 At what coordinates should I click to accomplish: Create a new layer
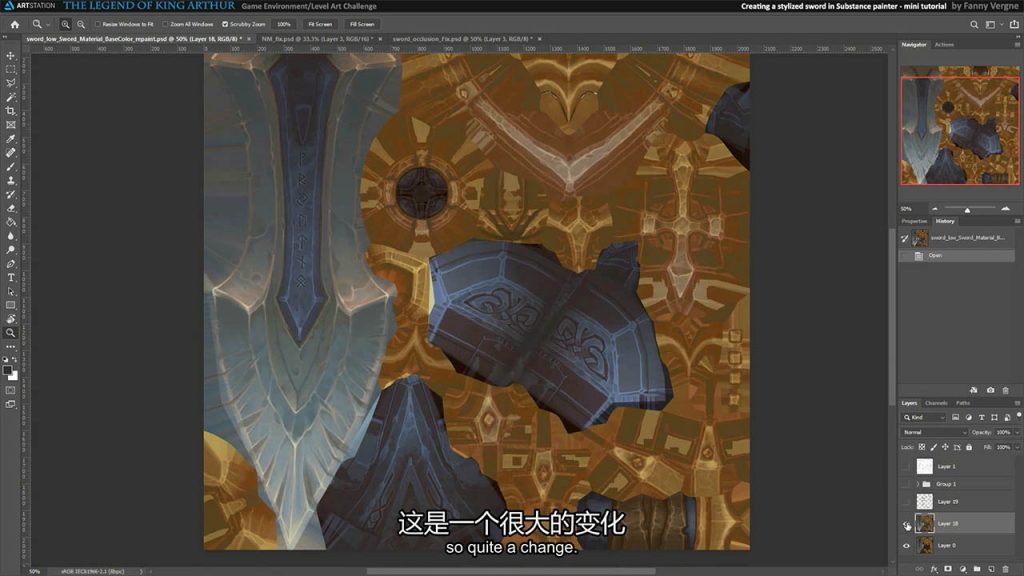[991, 569]
